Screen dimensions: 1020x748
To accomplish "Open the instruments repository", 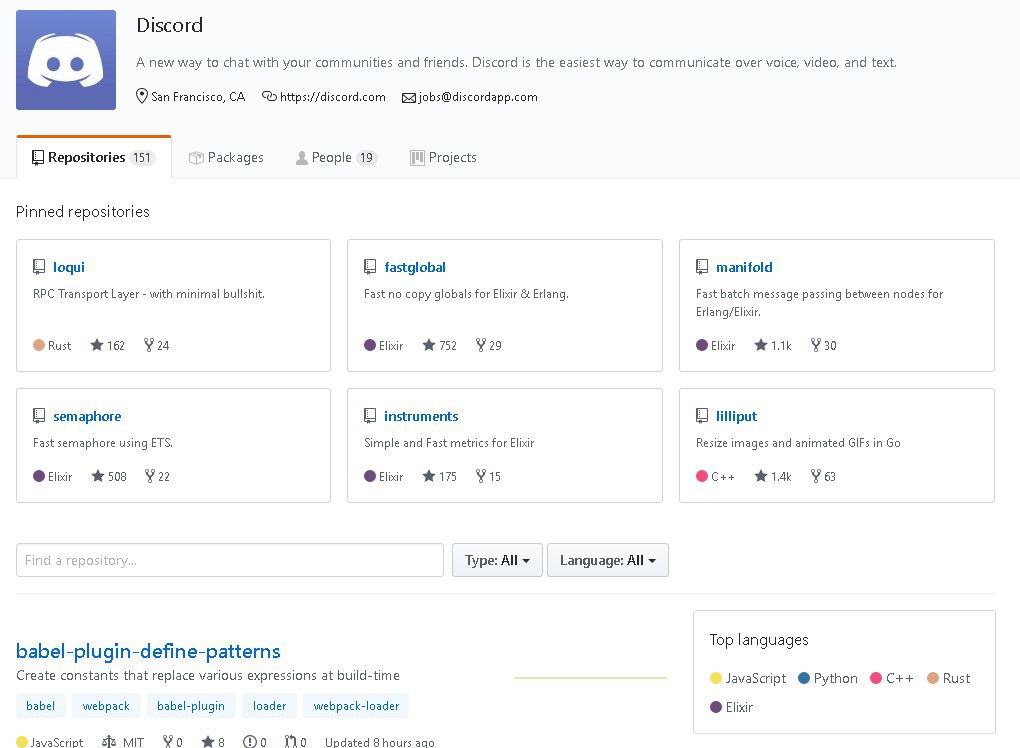I will (x=421, y=416).
